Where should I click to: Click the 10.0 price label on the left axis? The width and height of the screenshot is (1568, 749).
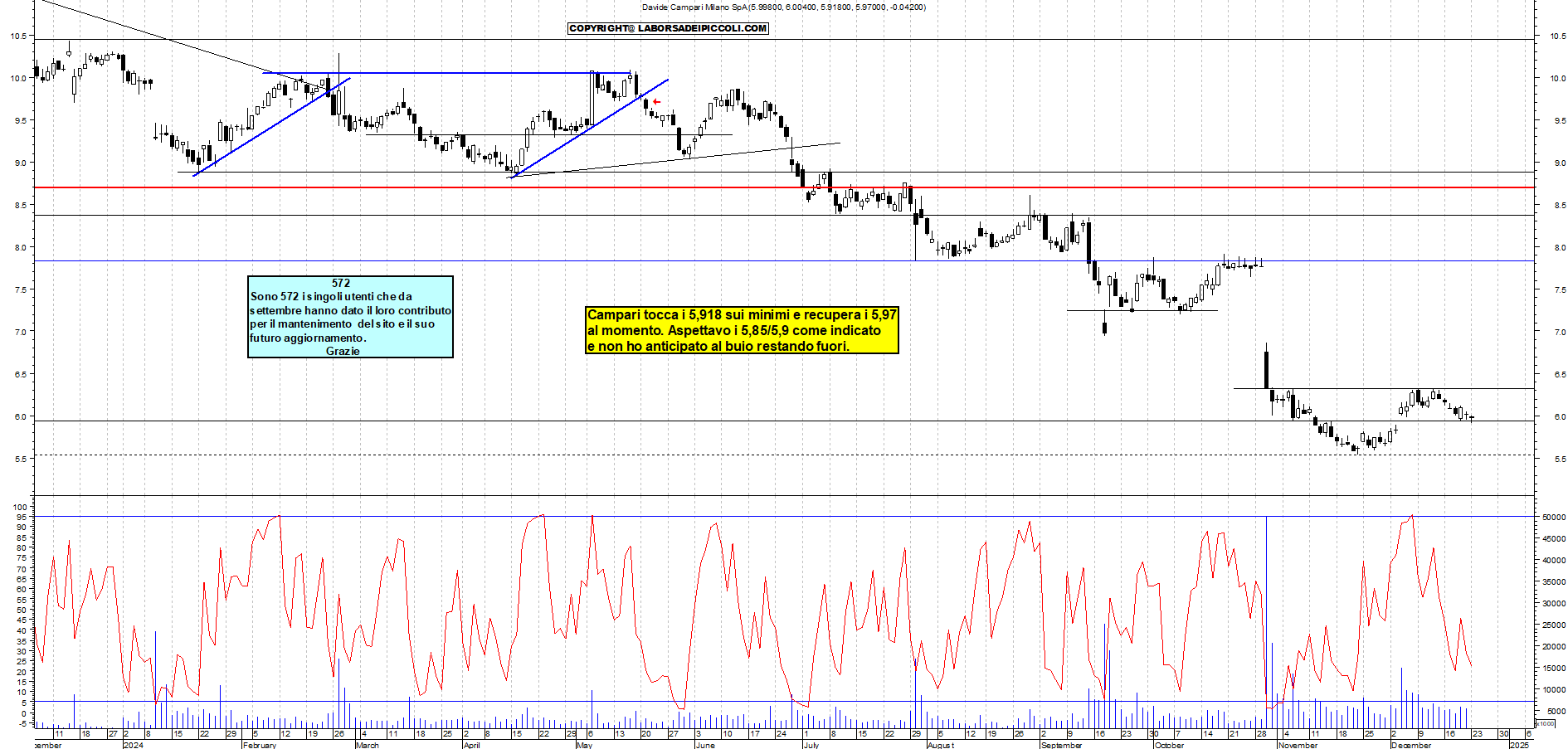[17, 79]
